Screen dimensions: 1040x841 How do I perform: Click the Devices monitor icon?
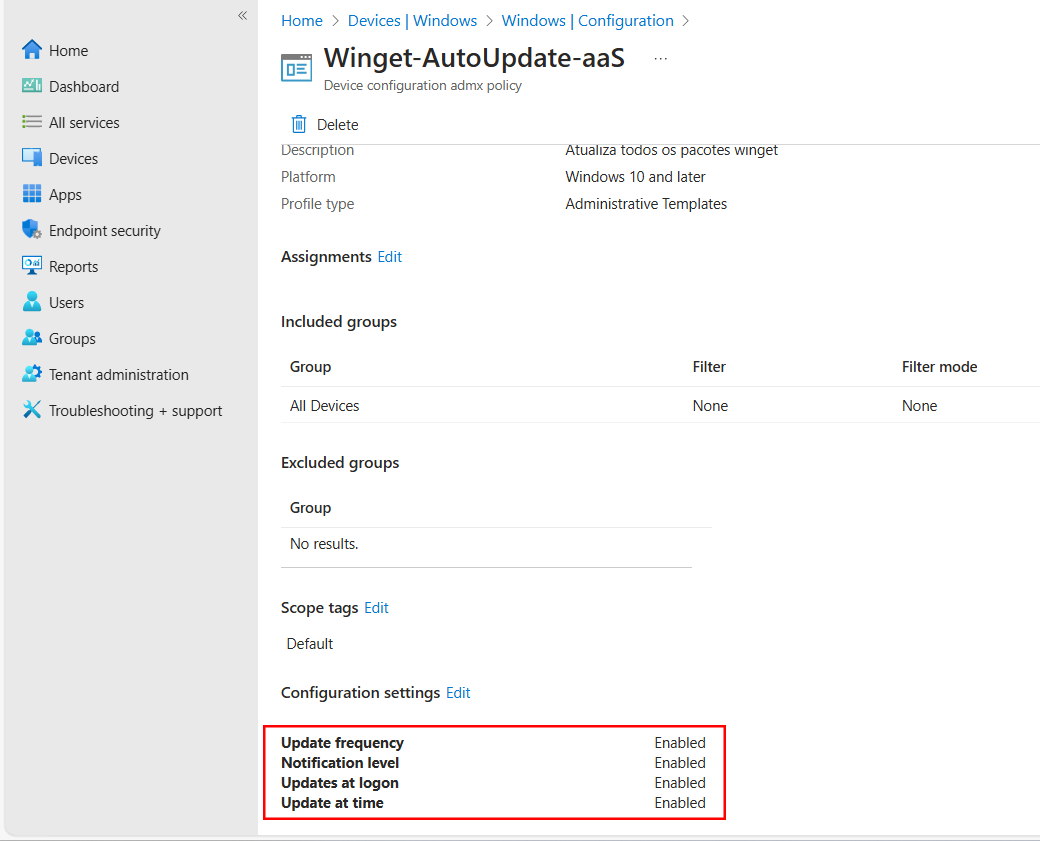[x=32, y=158]
